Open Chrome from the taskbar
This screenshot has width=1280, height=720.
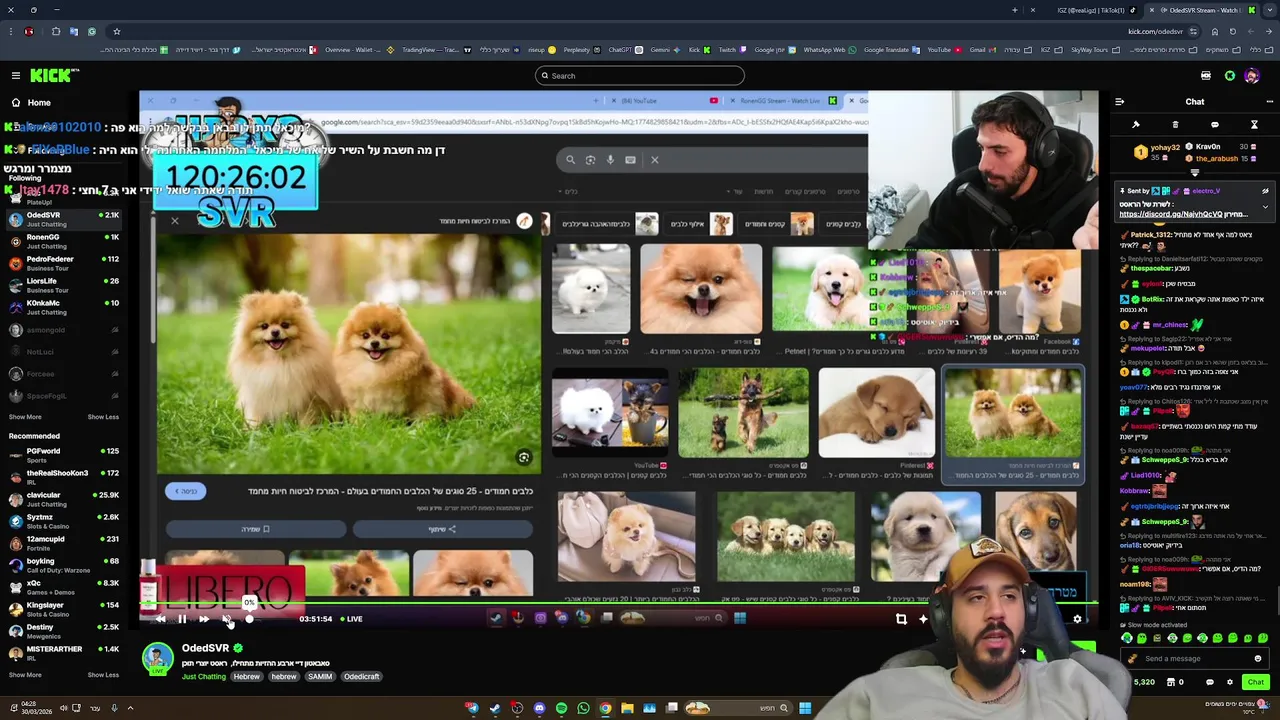(x=605, y=709)
